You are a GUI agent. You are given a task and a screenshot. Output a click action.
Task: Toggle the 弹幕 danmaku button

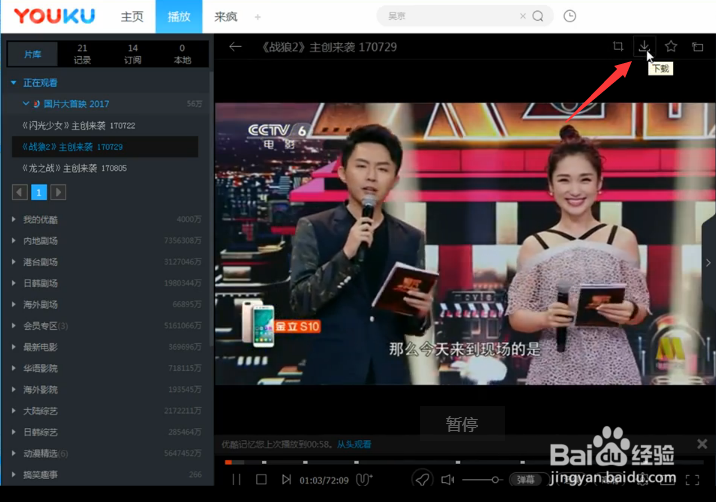point(525,480)
